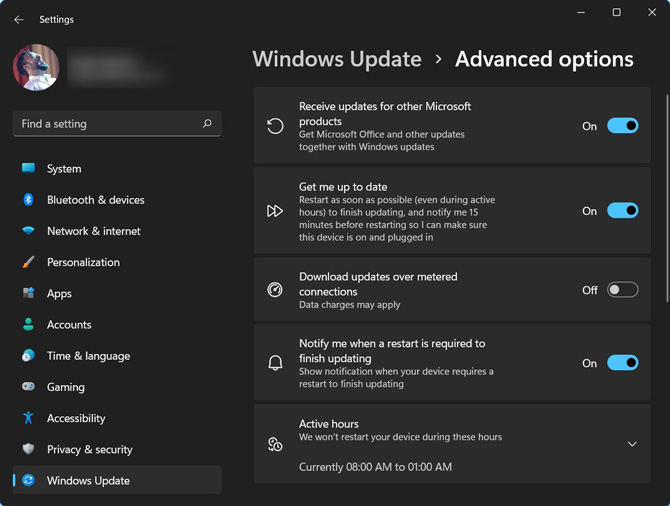Click the user profile picture
This screenshot has width=670, height=506.
[x=36, y=68]
